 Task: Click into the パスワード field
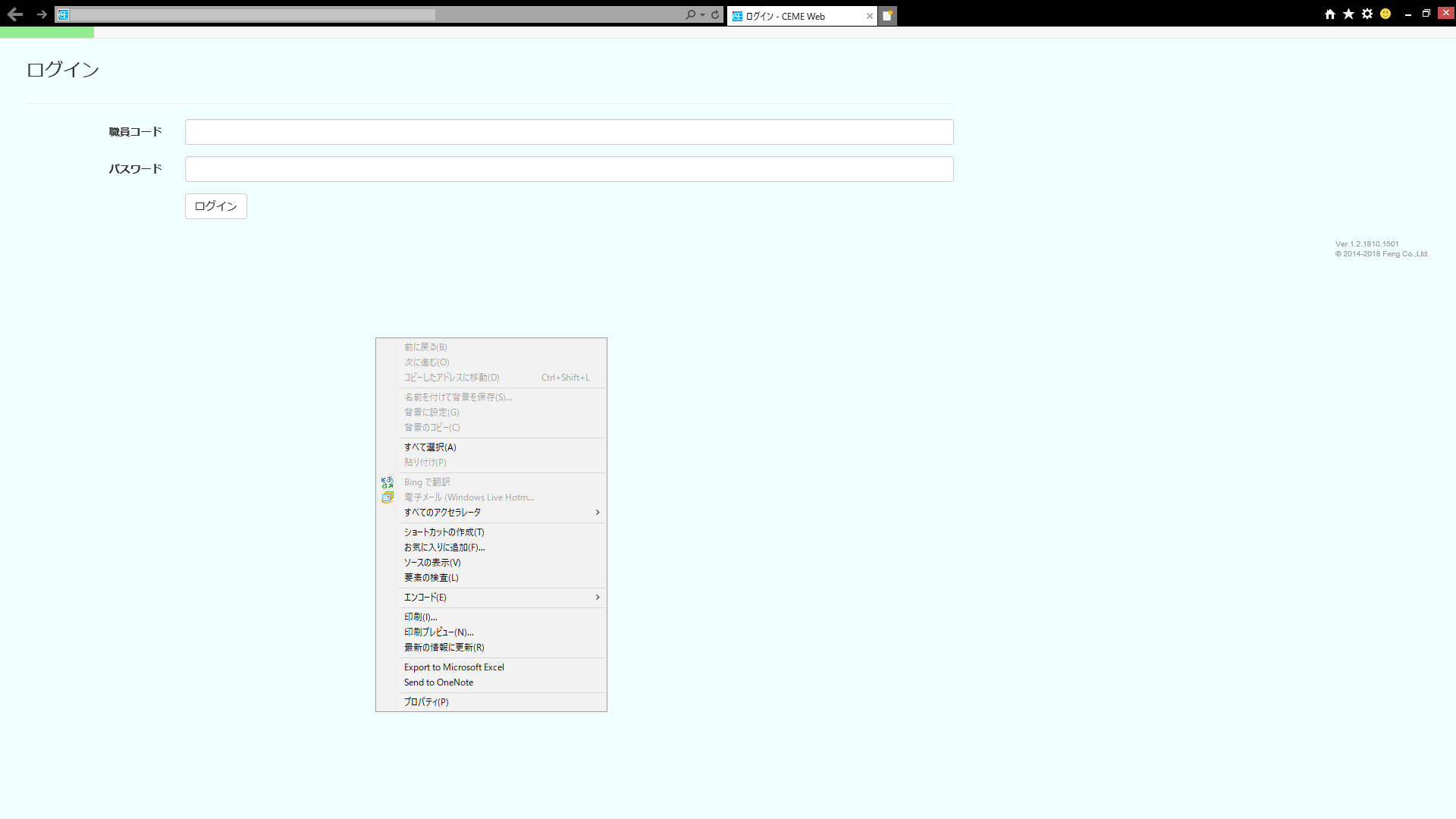coord(569,169)
